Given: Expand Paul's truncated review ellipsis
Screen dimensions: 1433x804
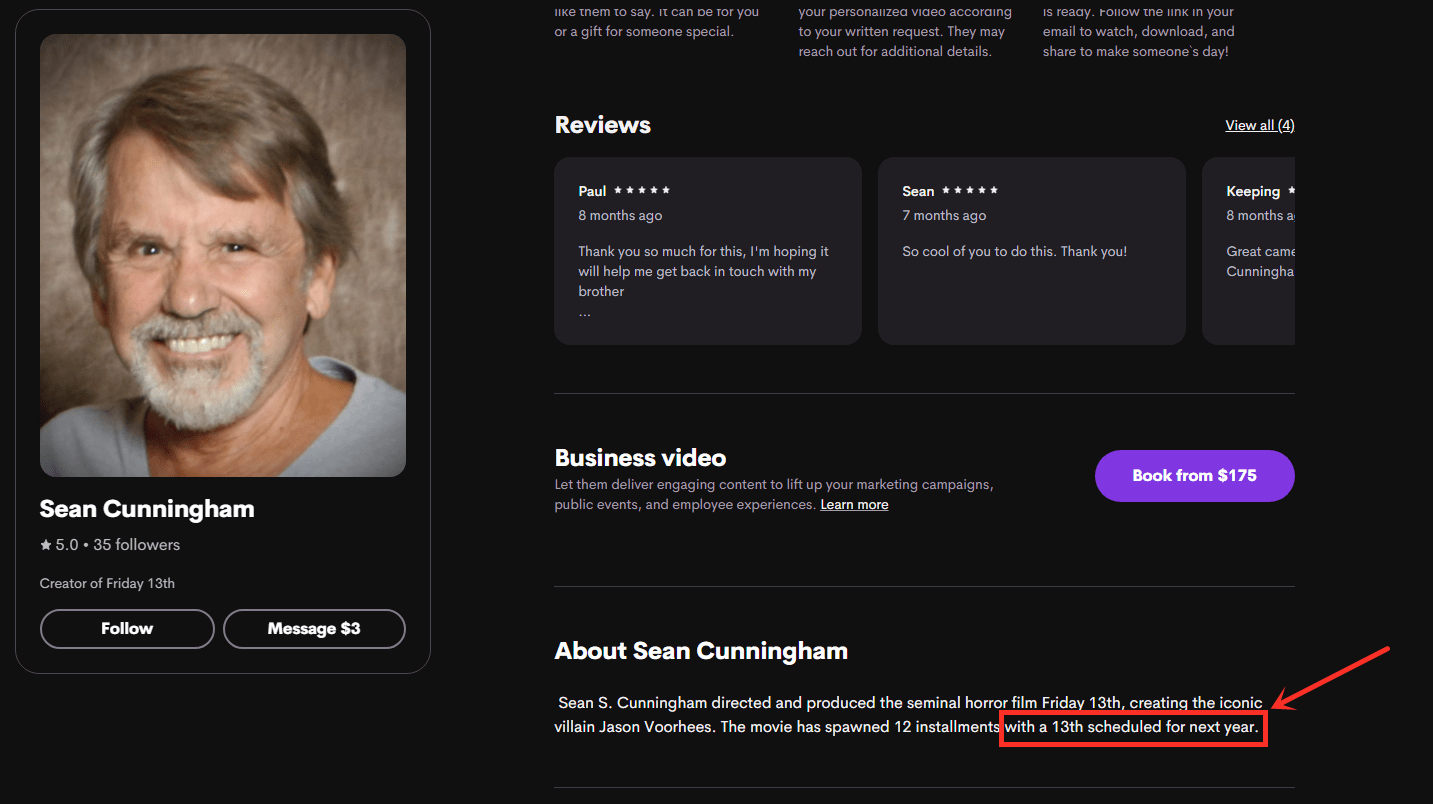Looking at the screenshot, I should coord(584,312).
